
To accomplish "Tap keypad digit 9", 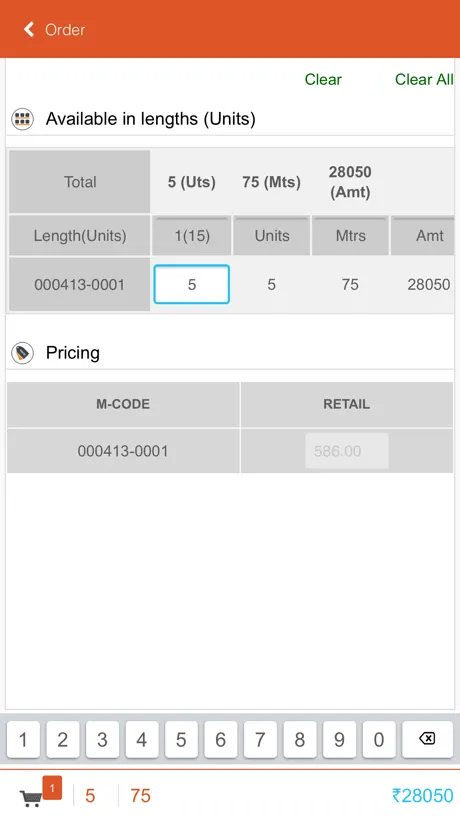I will point(339,739).
